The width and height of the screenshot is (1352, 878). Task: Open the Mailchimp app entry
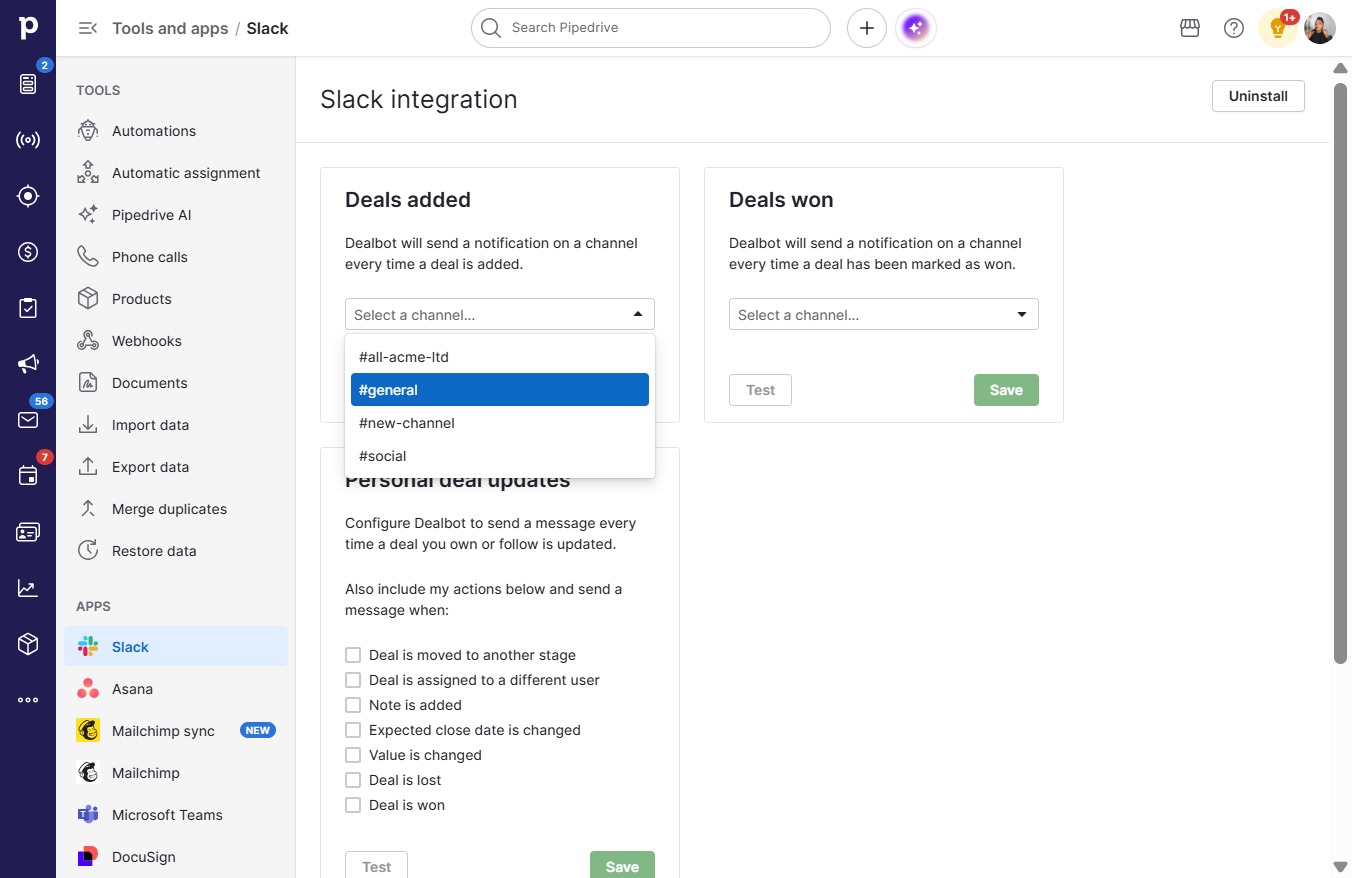(x=176, y=773)
